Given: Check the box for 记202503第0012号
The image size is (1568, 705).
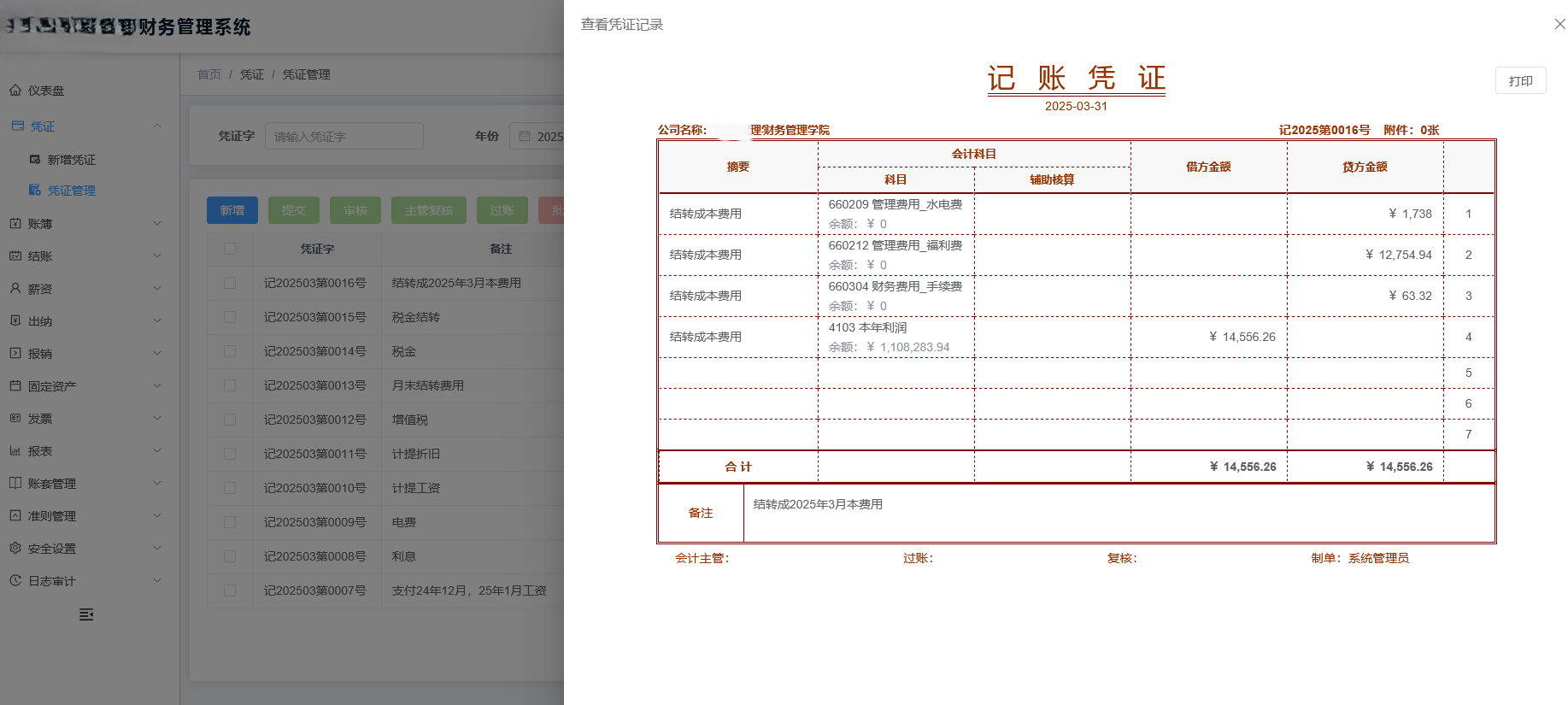Looking at the screenshot, I should click(230, 420).
